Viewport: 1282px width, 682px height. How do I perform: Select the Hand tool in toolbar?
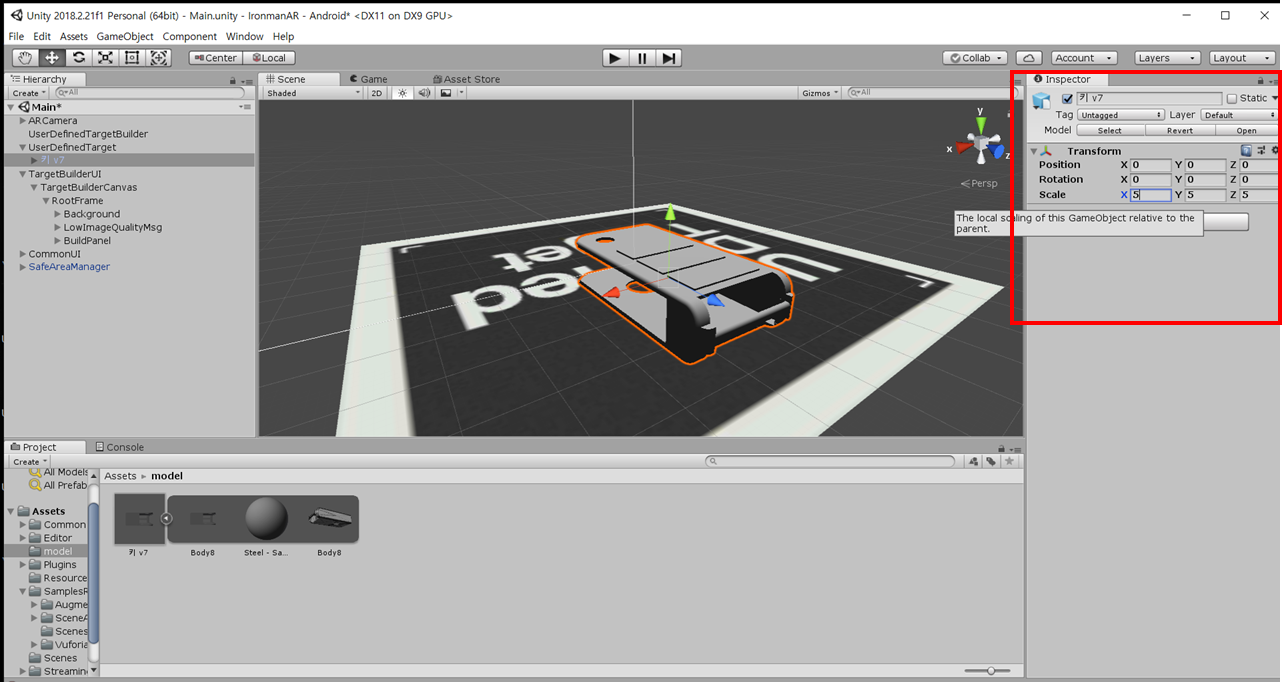tap(25, 58)
